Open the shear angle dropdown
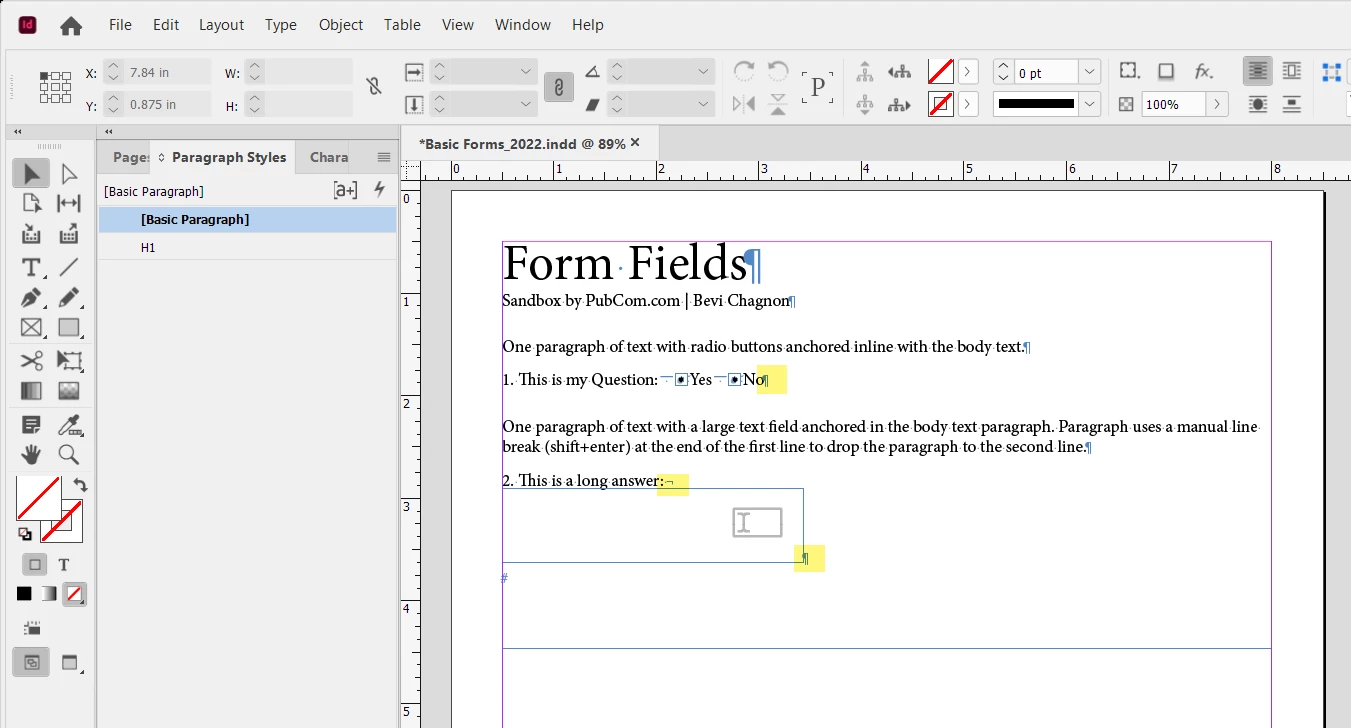 (705, 104)
